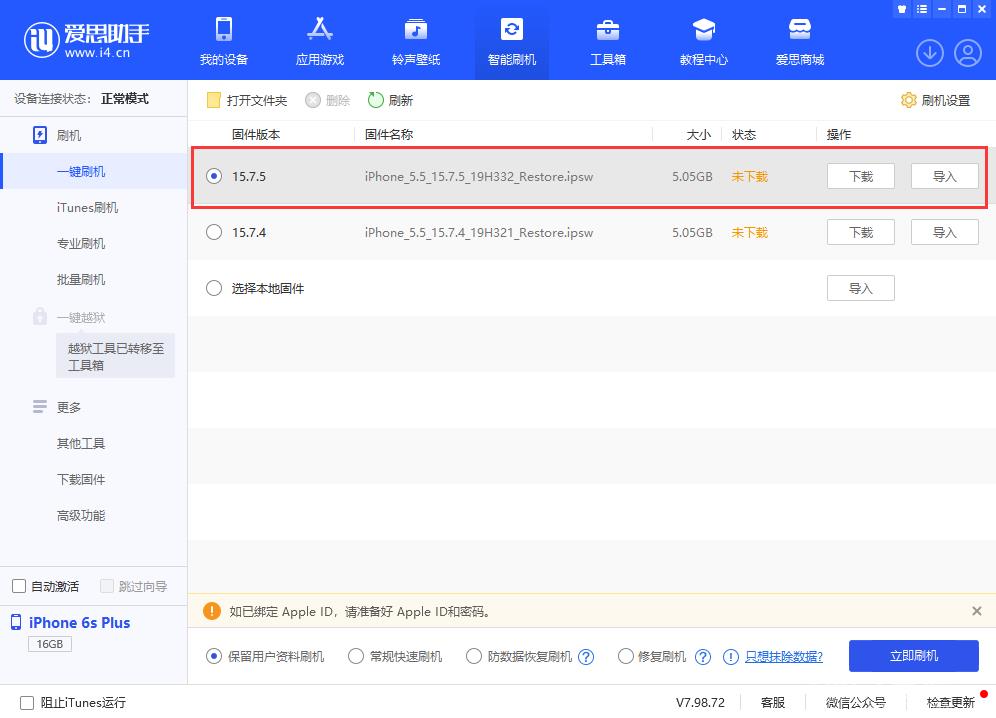
Task: Select the 15.7.4 firmware radio button
Action: click(x=213, y=232)
